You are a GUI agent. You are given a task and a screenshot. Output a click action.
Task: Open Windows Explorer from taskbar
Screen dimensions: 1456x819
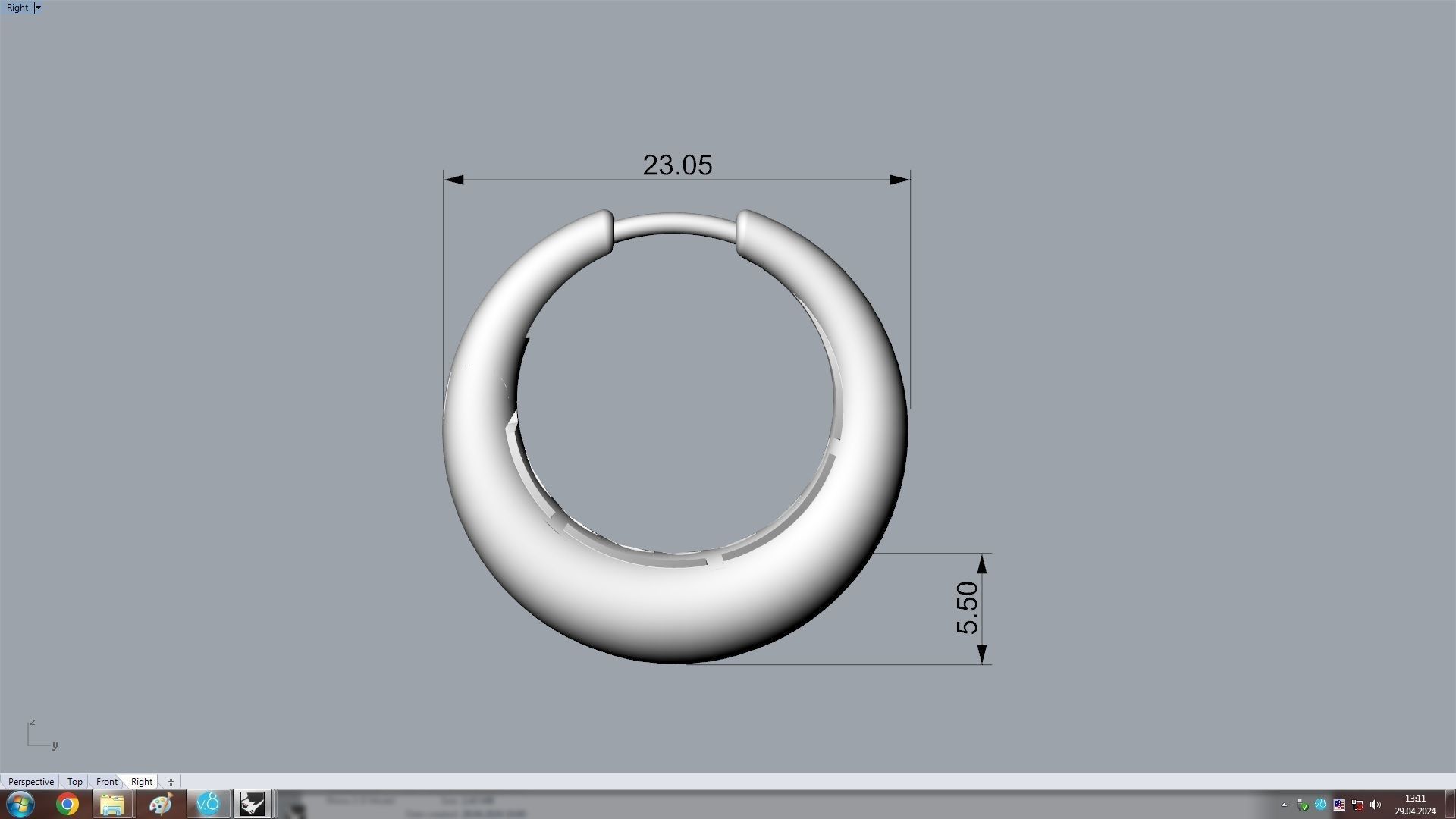pyautogui.click(x=112, y=804)
